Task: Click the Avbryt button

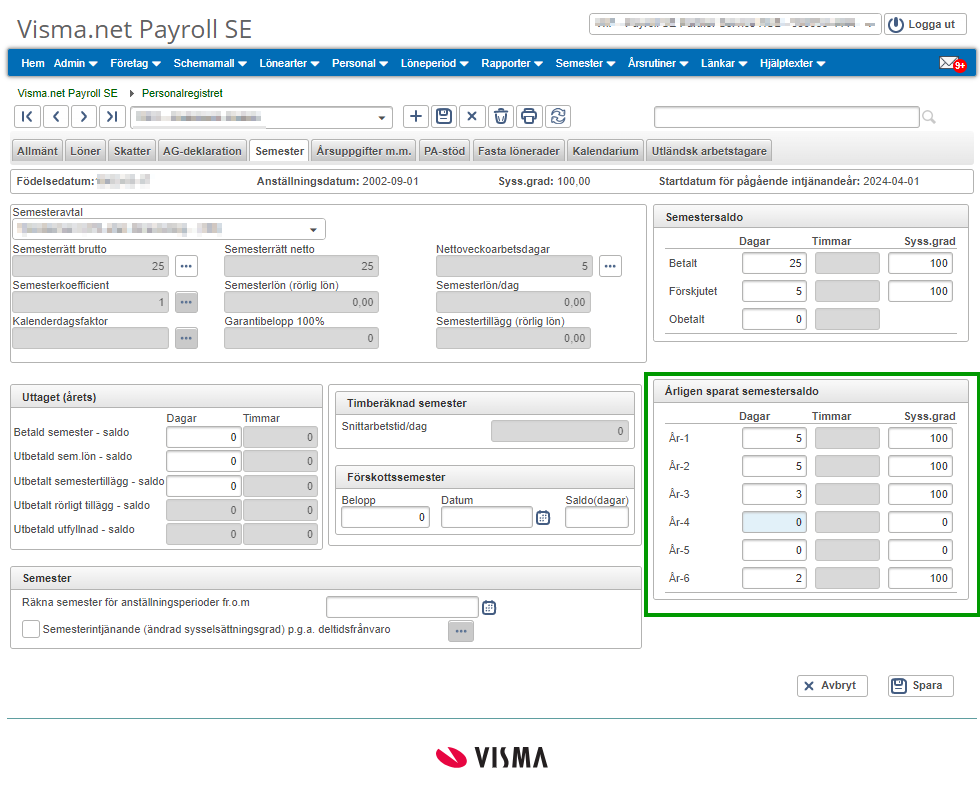Action: point(832,686)
